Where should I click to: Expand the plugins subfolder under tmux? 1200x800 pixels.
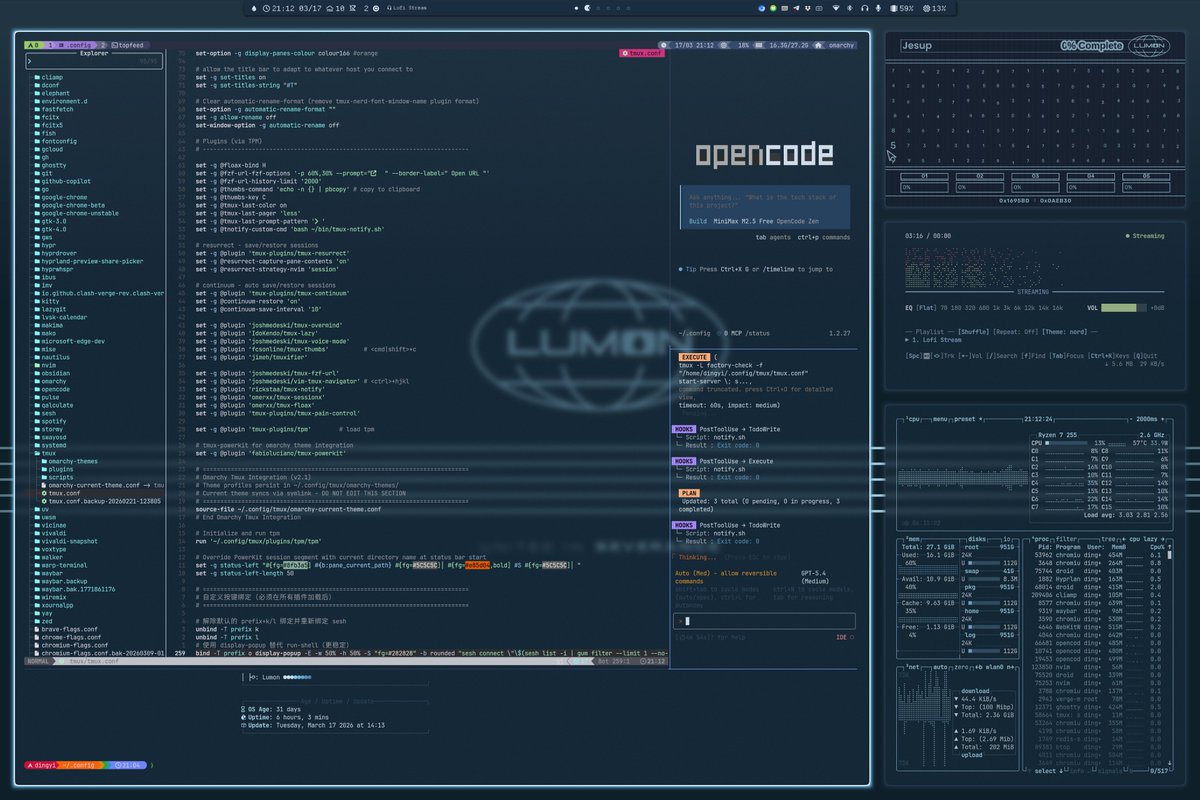pyautogui.click(x=57, y=469)
